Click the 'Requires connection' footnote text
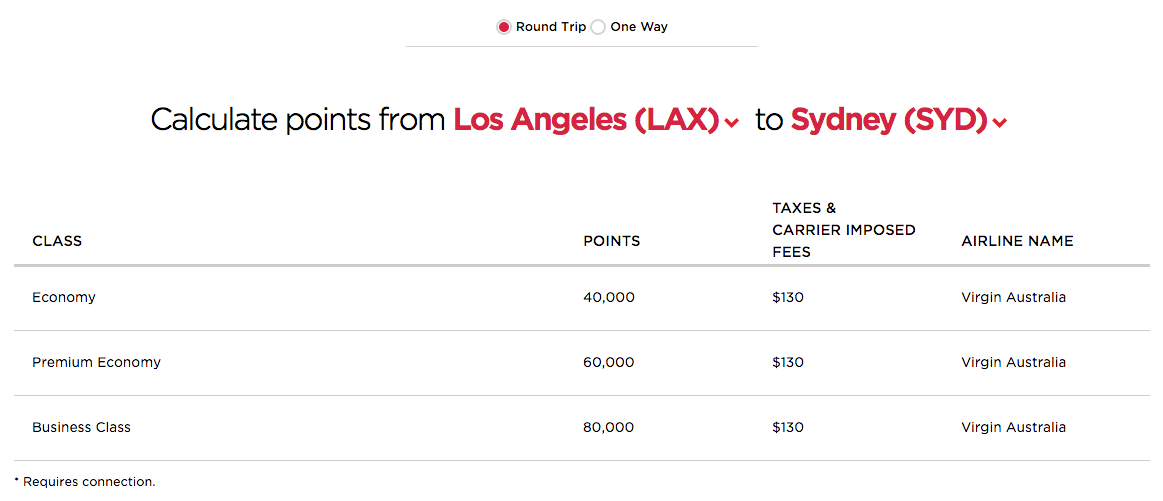The width and height of the screenshot is (1163, 501). [x=89, y=482]
